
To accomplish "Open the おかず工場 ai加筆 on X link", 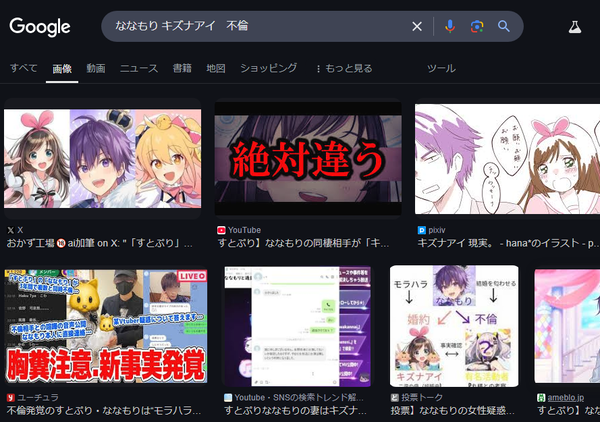I will tap(99, 243).
